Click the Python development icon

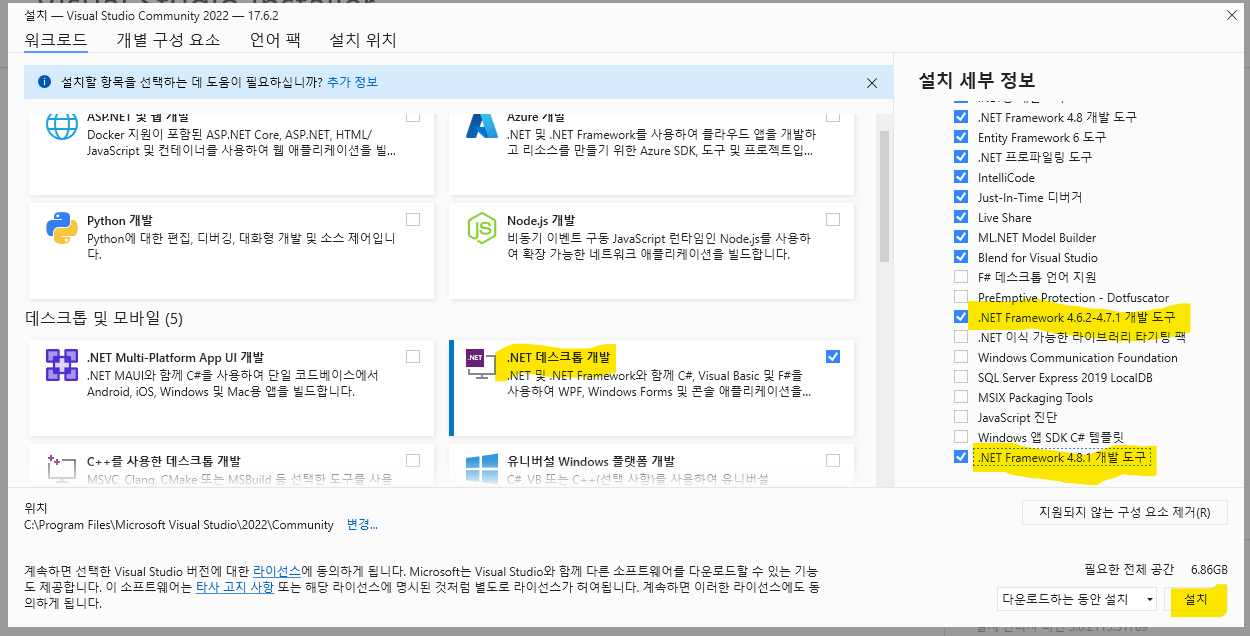click(62, 229)
